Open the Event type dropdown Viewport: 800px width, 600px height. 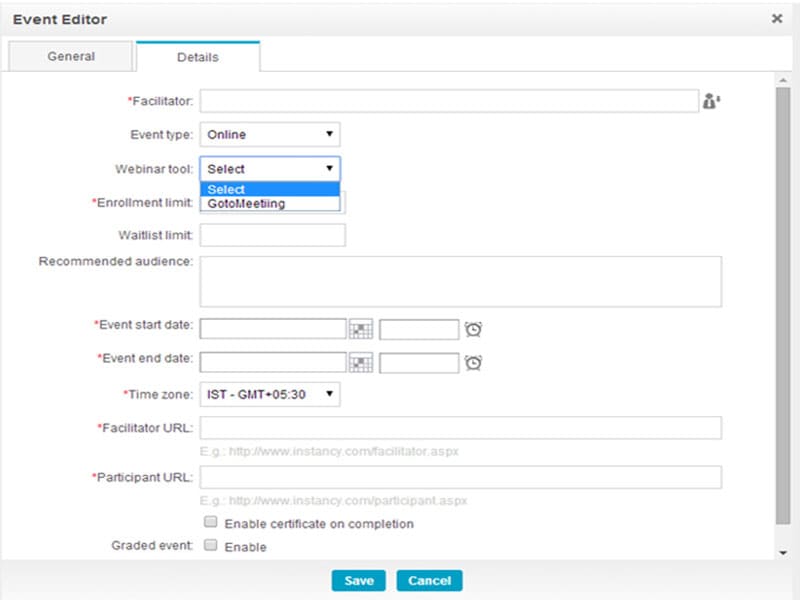270,135
